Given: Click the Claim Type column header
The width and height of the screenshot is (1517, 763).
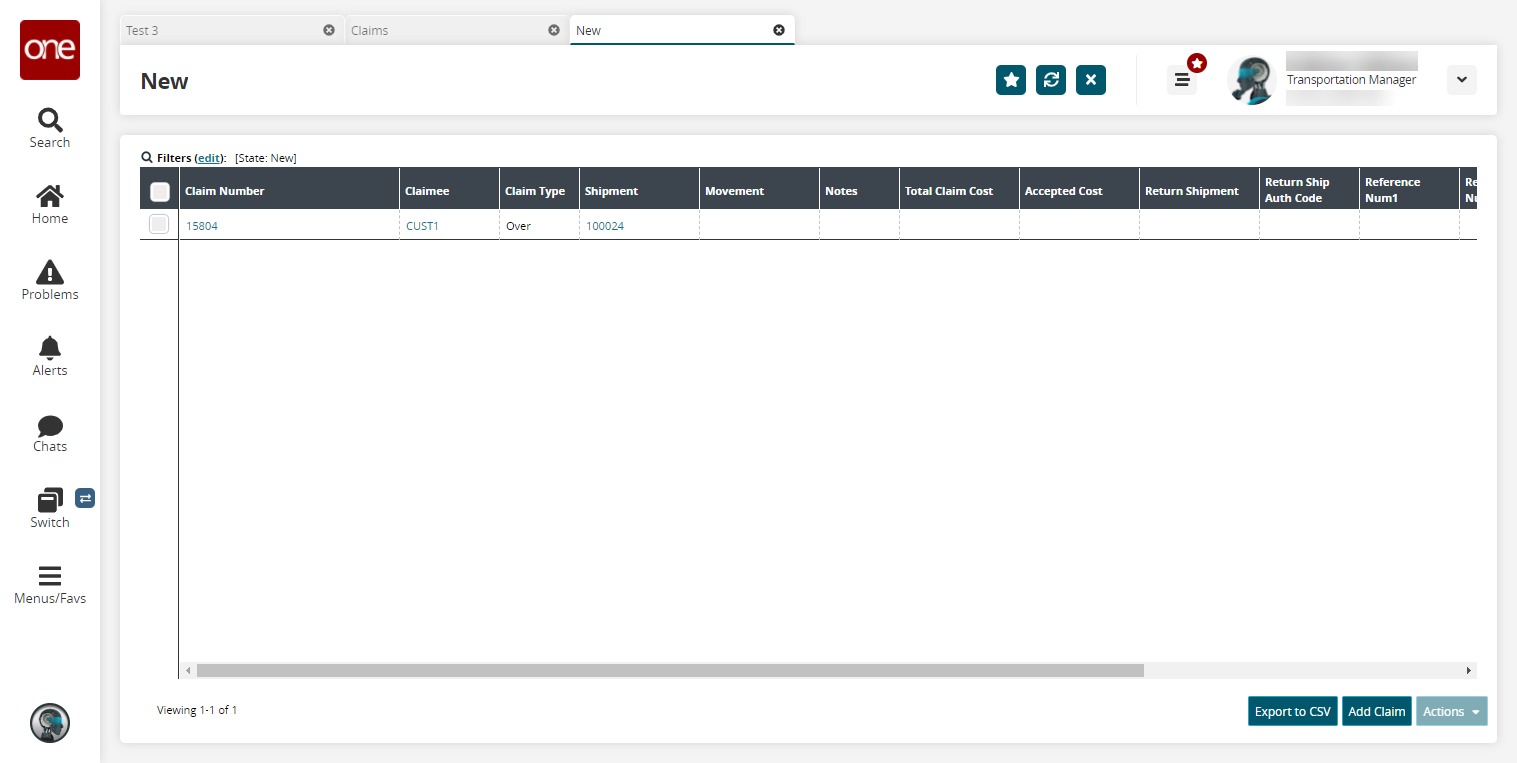Looking at the screenshot, I should click(539, 190).
